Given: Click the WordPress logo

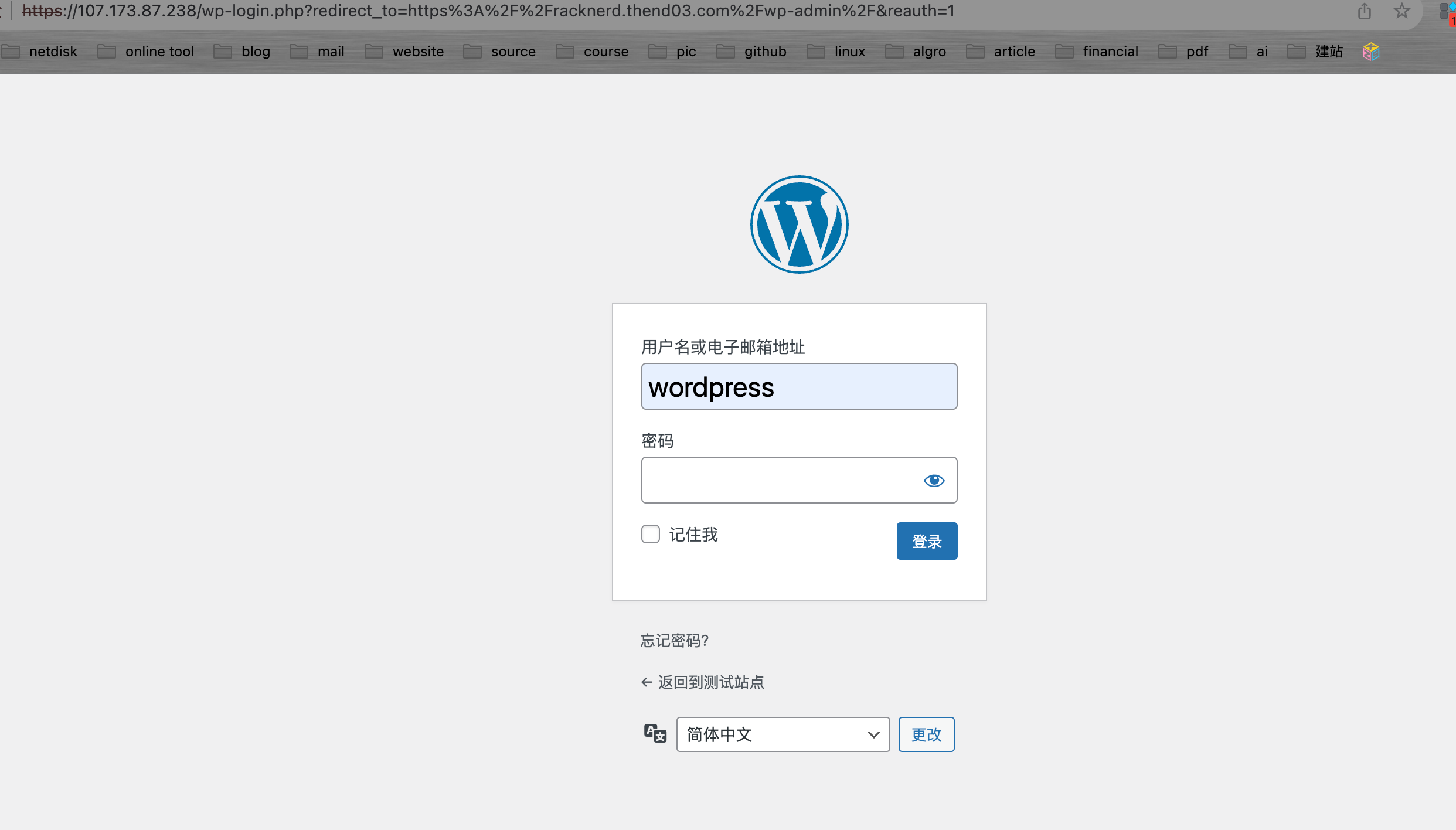Looking at the screenshot, I should click(799, 224).
